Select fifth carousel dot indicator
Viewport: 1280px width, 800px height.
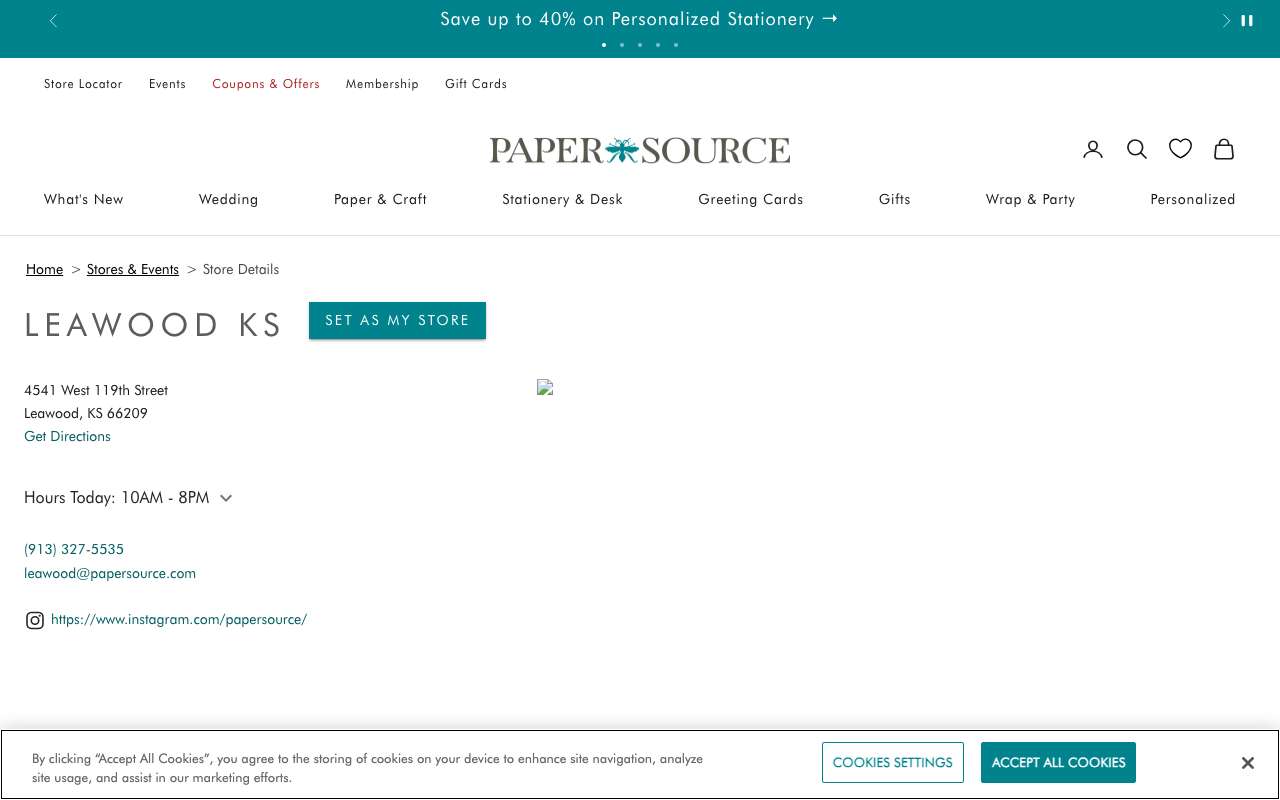click(x=676, y=45)
